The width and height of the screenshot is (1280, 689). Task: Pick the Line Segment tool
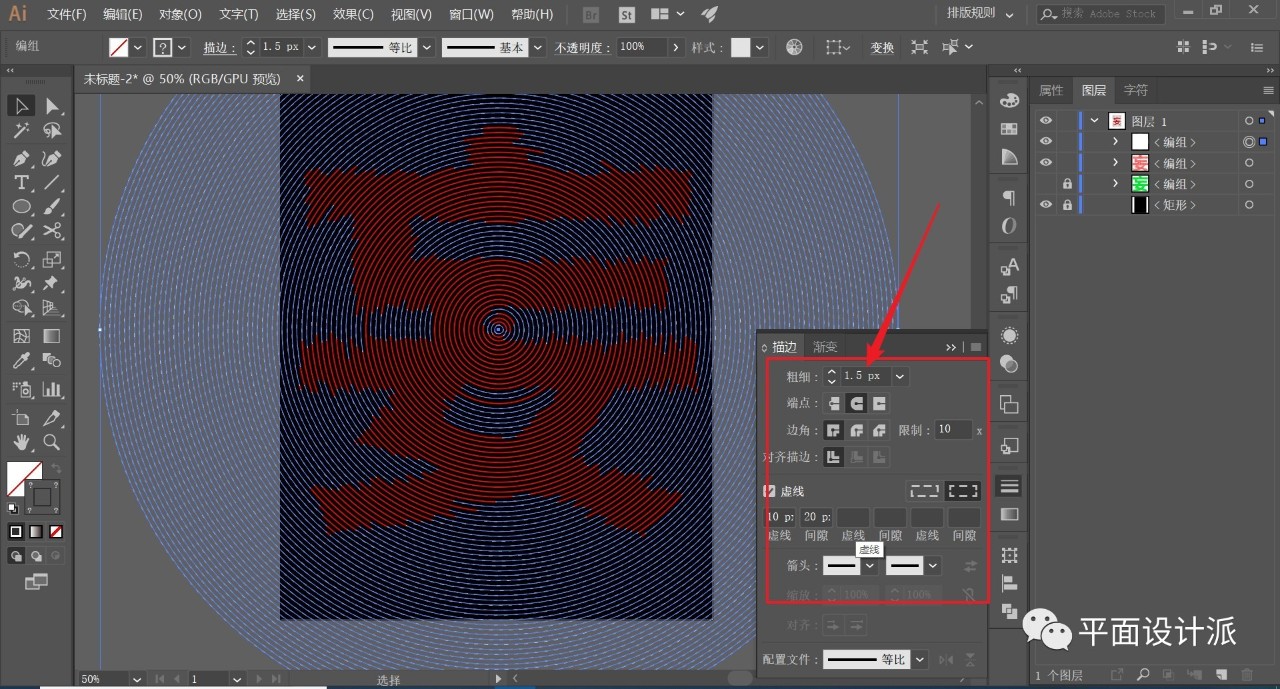click(52, 182)
